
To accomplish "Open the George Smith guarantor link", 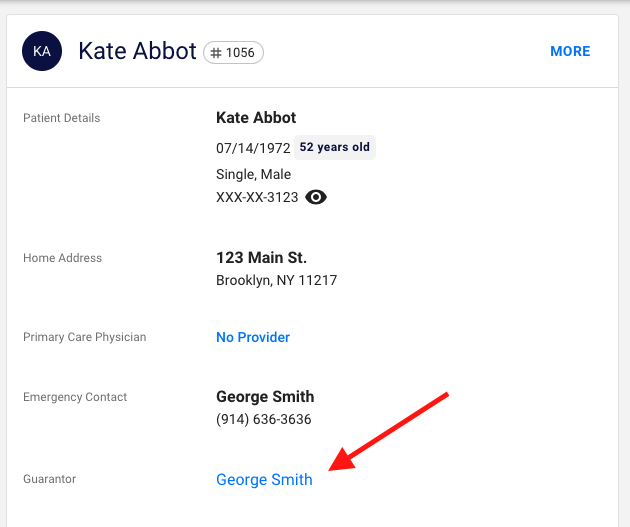I will click(264, 479).
